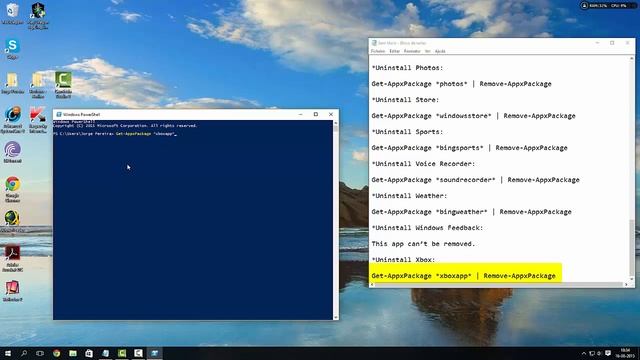Open the Ver menu in Notepad

coord(427,51)
